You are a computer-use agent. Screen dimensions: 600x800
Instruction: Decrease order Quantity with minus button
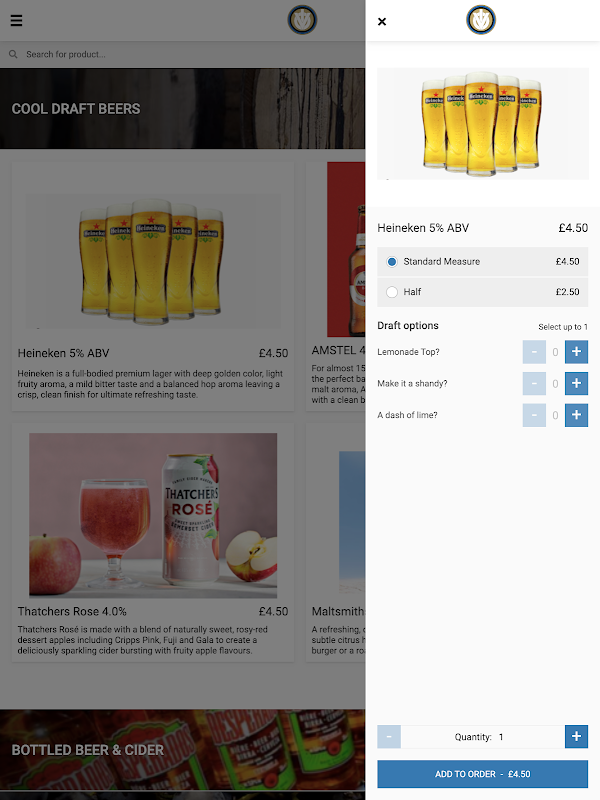pyautogui.click(x=389, y=736)
